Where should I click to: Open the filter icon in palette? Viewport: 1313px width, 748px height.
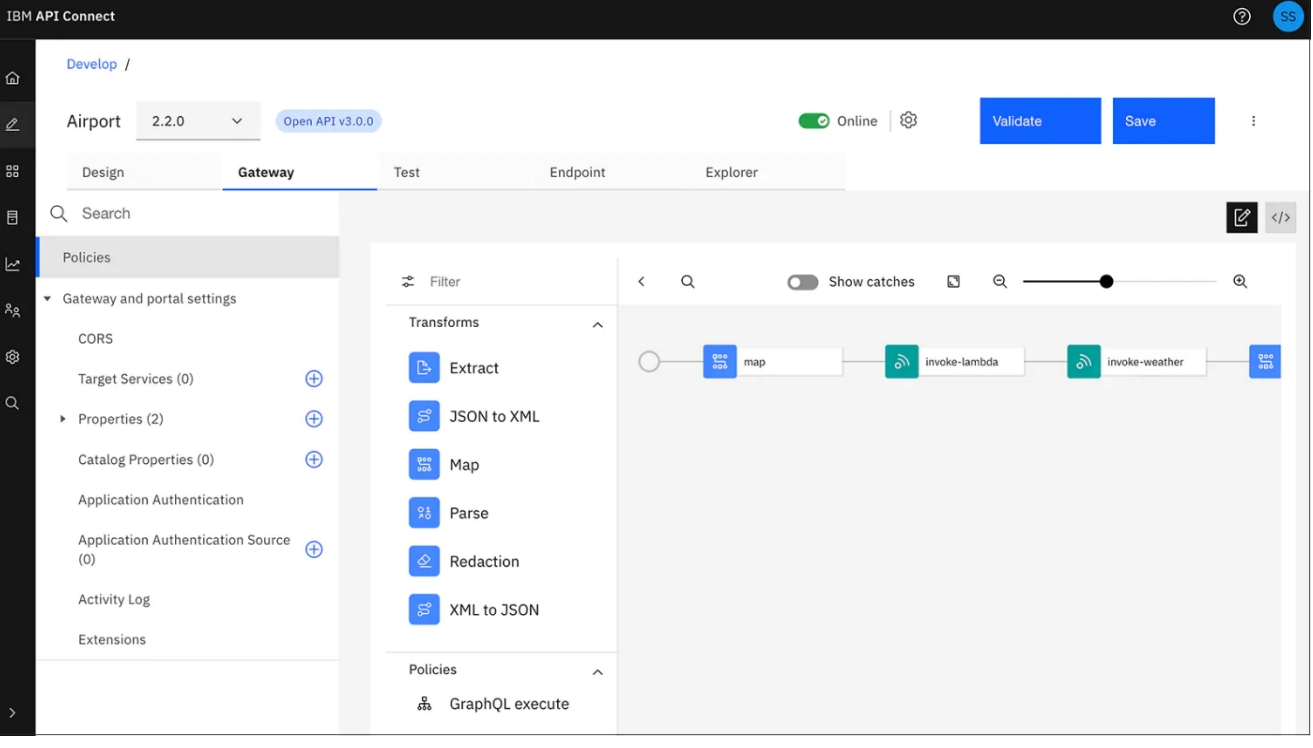tap(408, 282)
